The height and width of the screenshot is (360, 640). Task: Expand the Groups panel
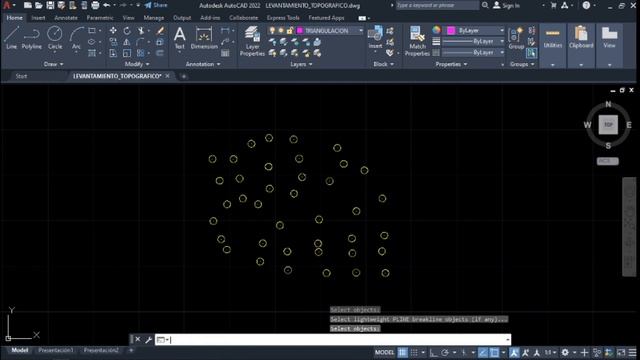pos(522,64)
